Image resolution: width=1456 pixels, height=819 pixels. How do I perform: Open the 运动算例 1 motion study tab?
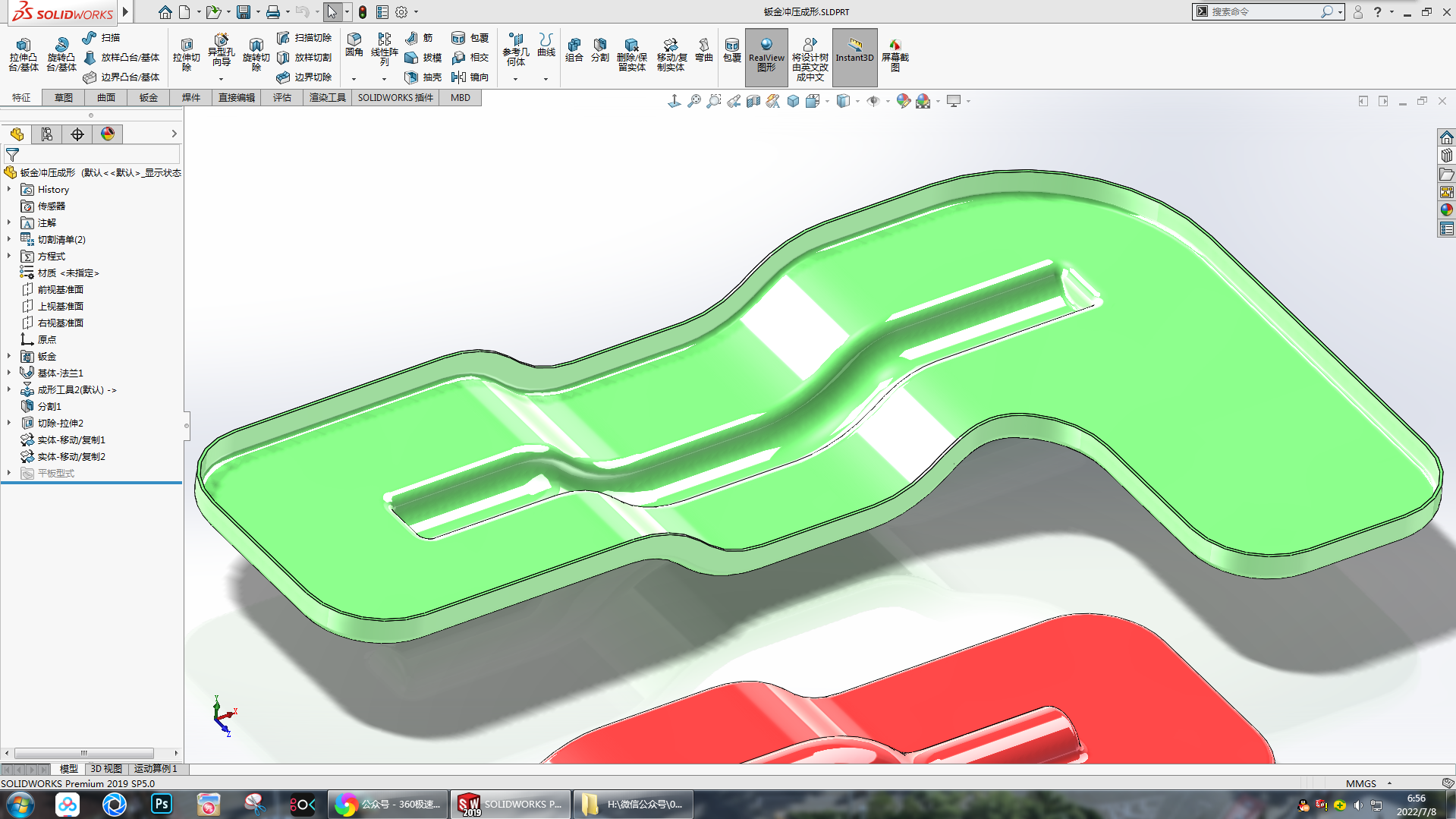pyautogui.click(x=156, y=769)
